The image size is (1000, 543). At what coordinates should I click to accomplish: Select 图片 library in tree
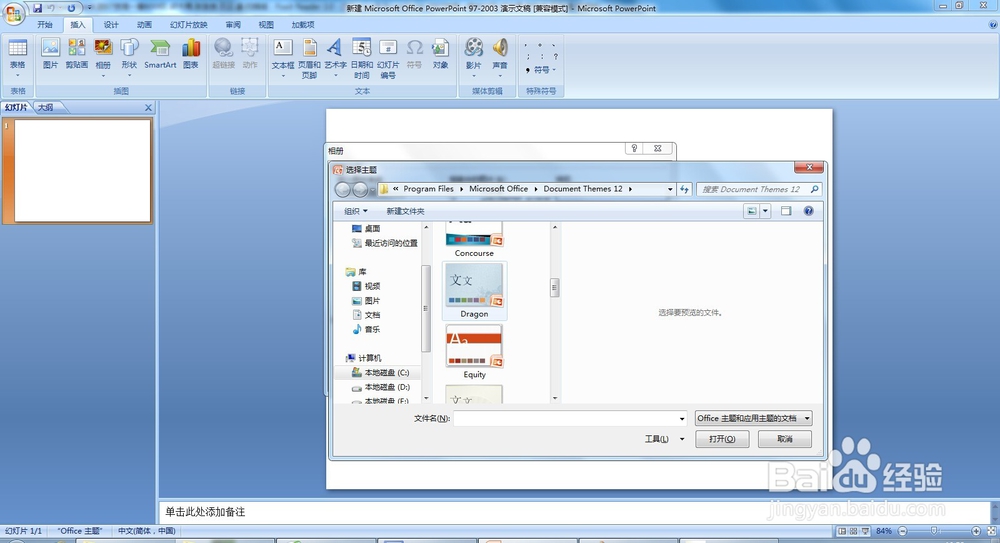[x=366, y=301]
